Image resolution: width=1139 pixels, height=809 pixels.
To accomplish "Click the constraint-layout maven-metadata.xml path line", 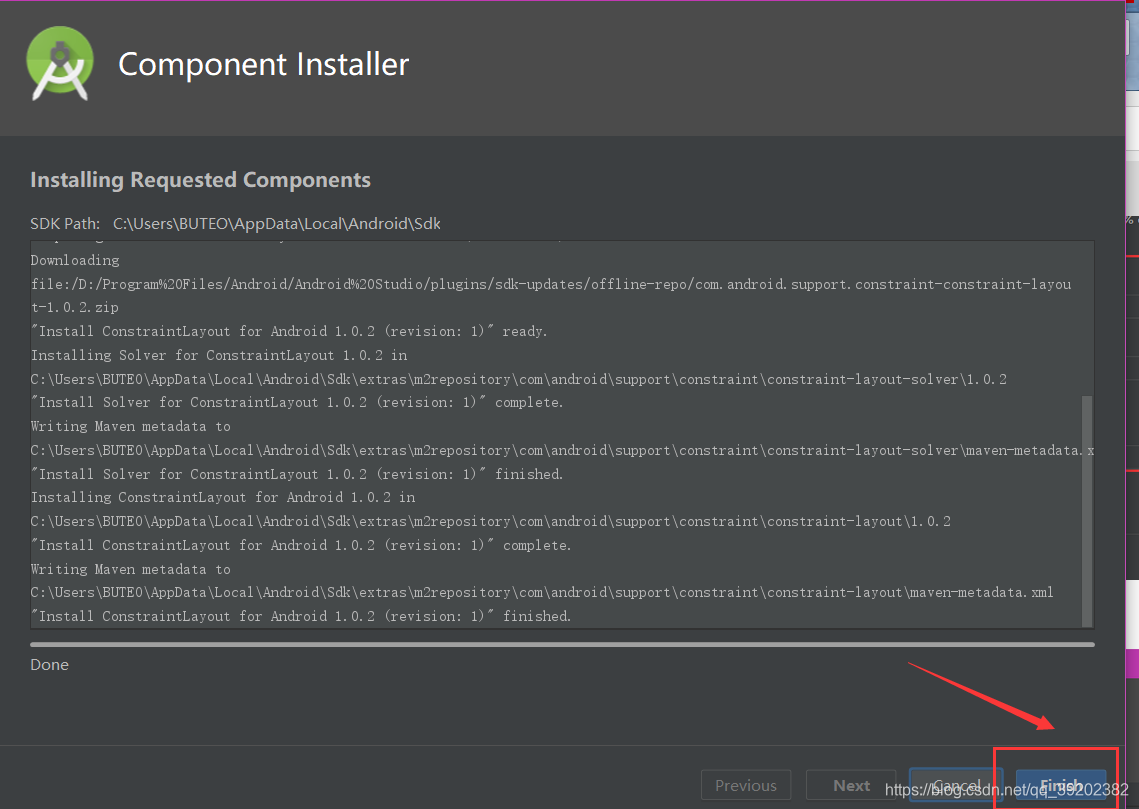I will [542, 593].
